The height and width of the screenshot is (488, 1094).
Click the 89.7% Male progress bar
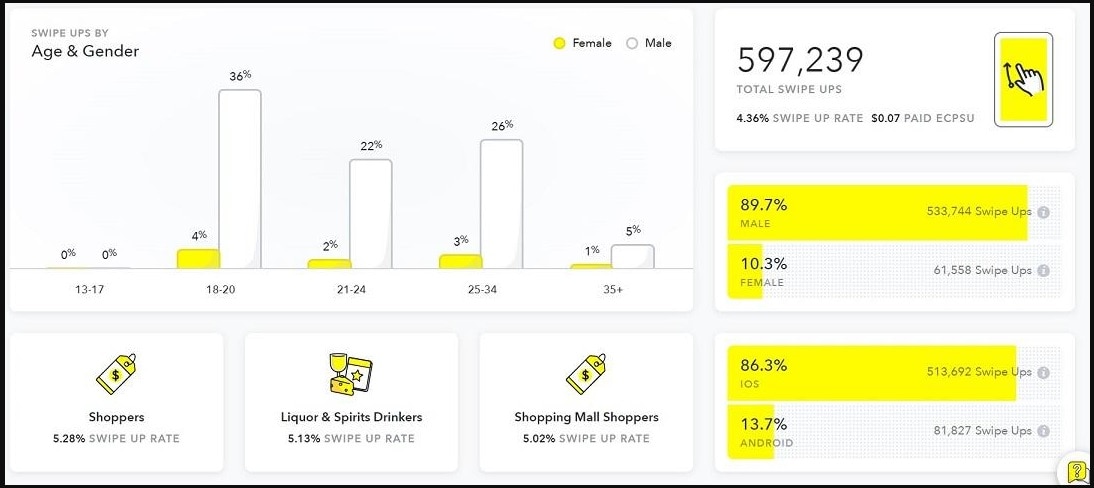tap(877, 212)
